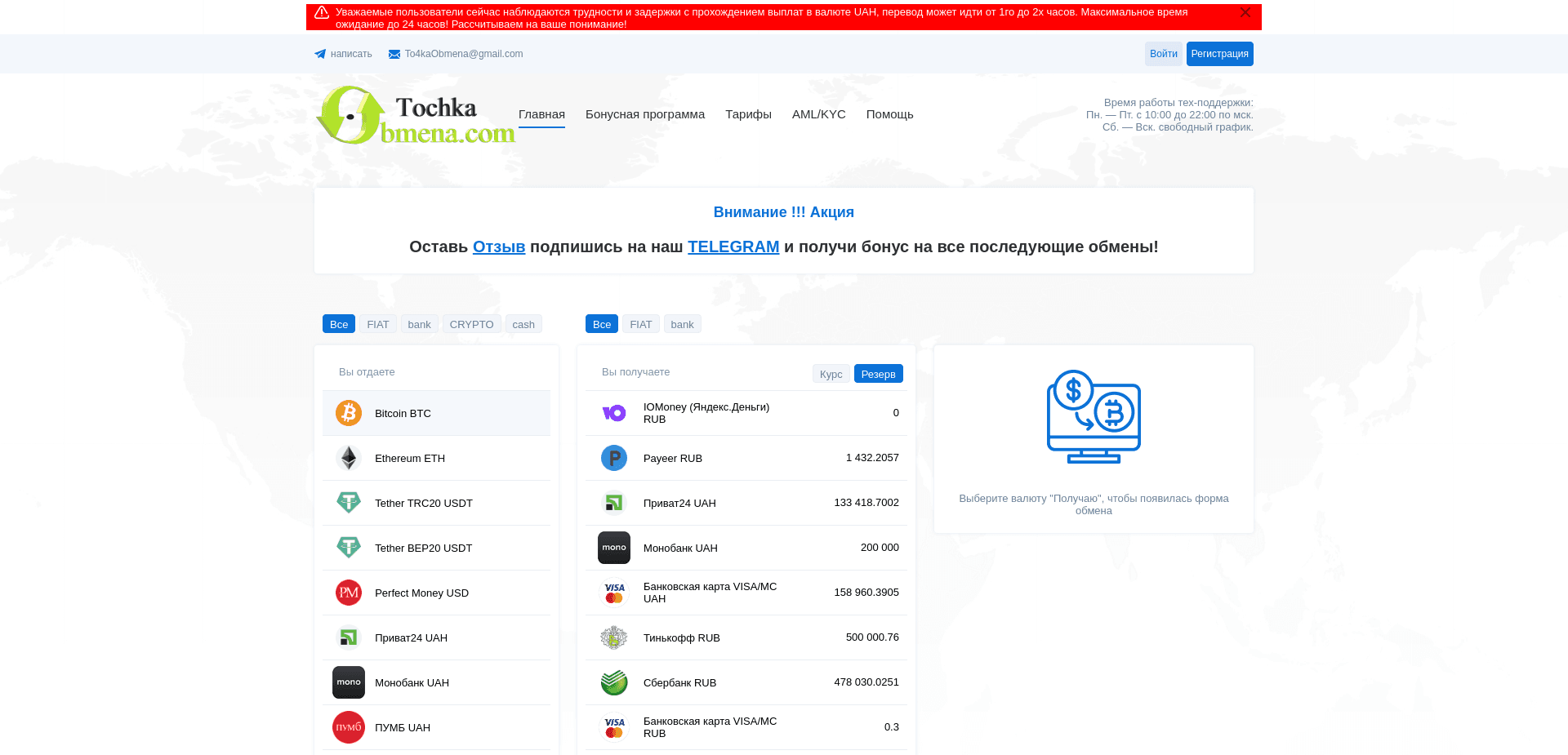The image size is (1568, 755).
Task: Open the TELEGRAM link
Action: tap(733, 246)
